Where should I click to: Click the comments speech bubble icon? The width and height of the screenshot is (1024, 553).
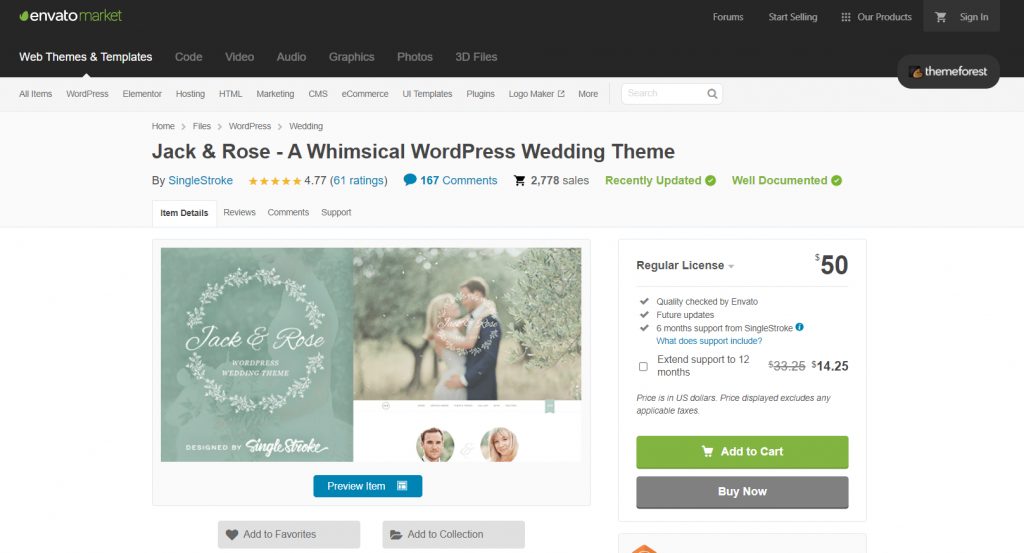[409, 180]
